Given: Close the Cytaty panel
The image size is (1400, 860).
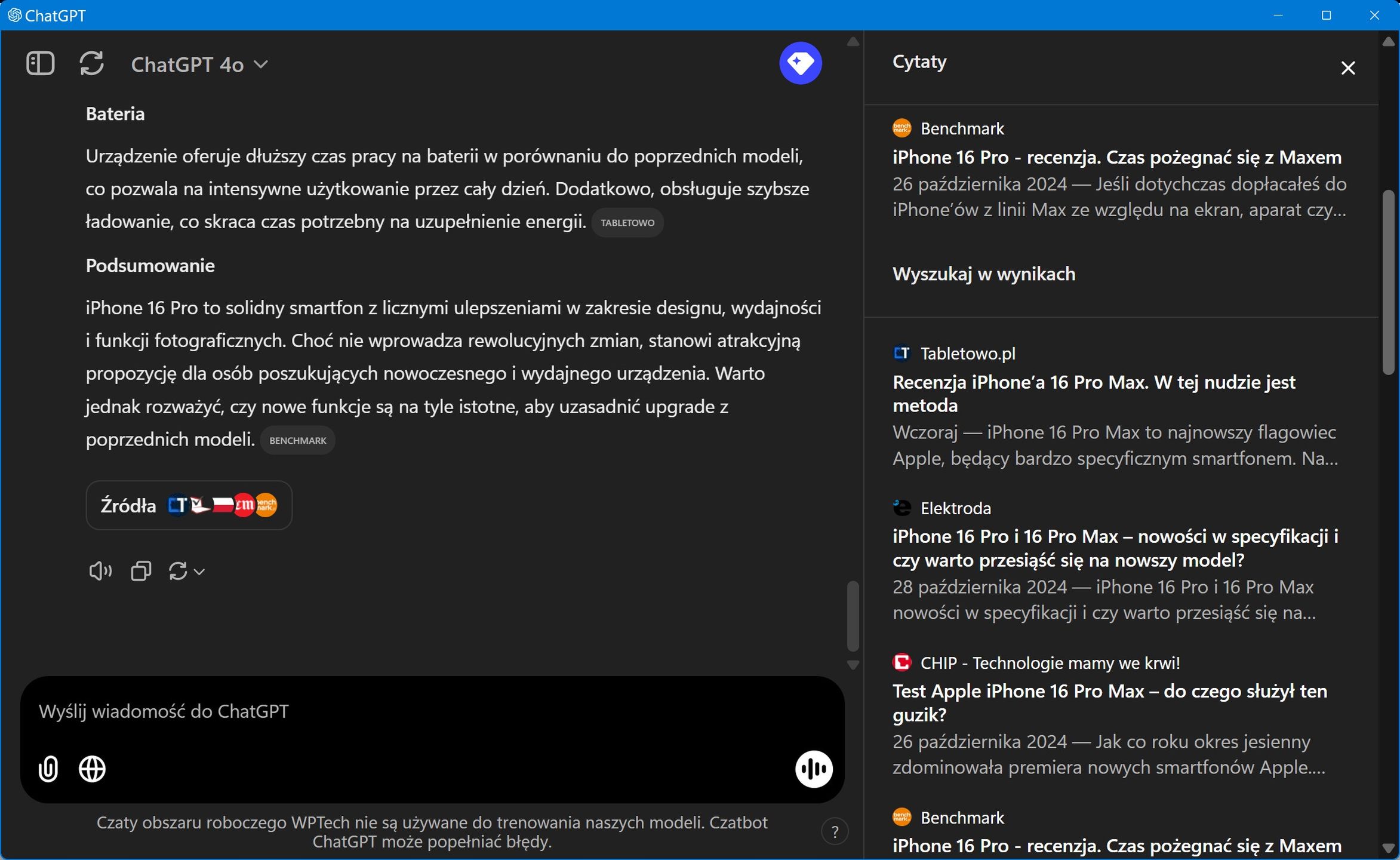Looking at the screenshot, I should click(1347, 68).
